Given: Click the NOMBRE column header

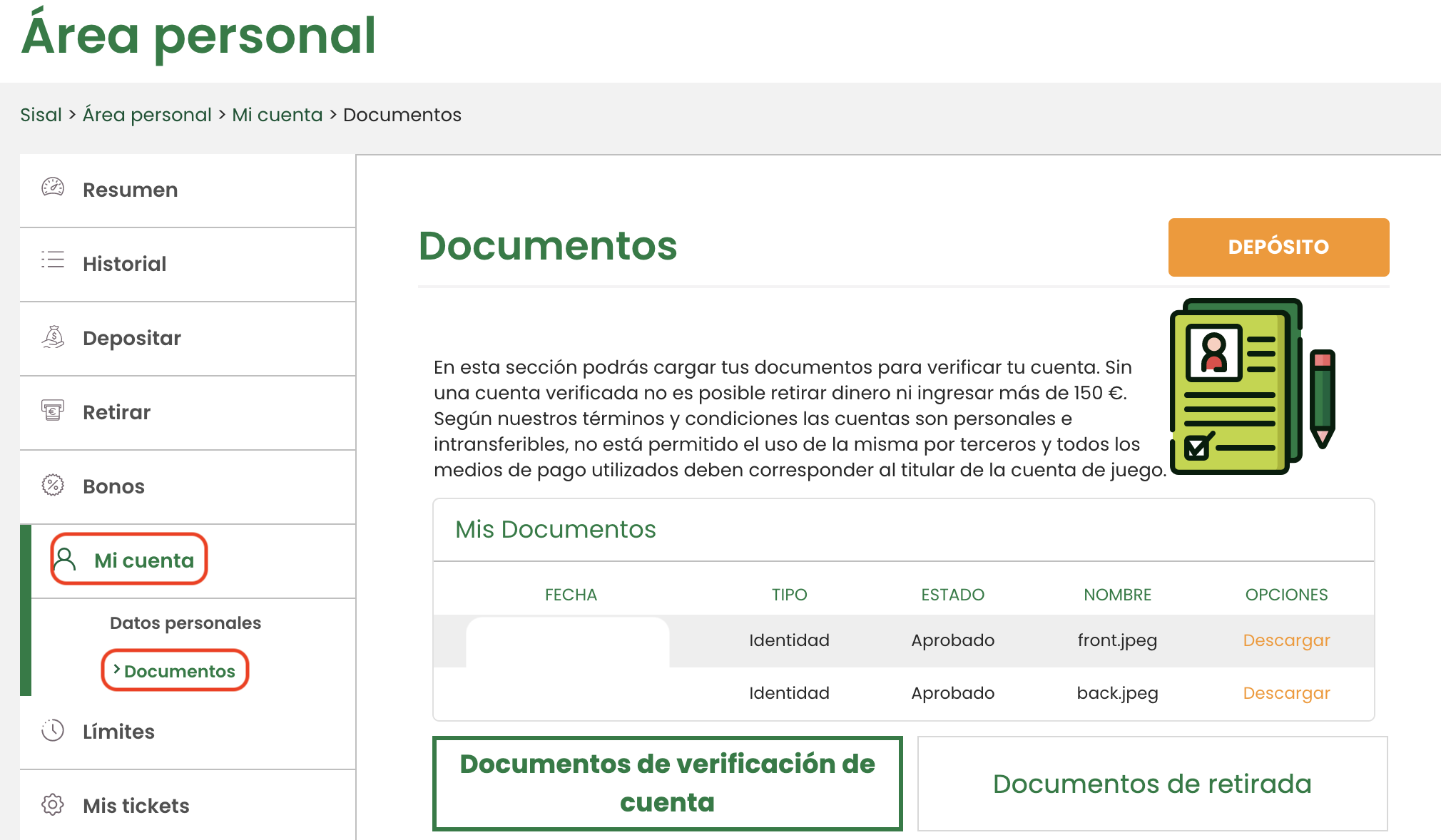Looking at the screenshot, I should [1117, 595].
